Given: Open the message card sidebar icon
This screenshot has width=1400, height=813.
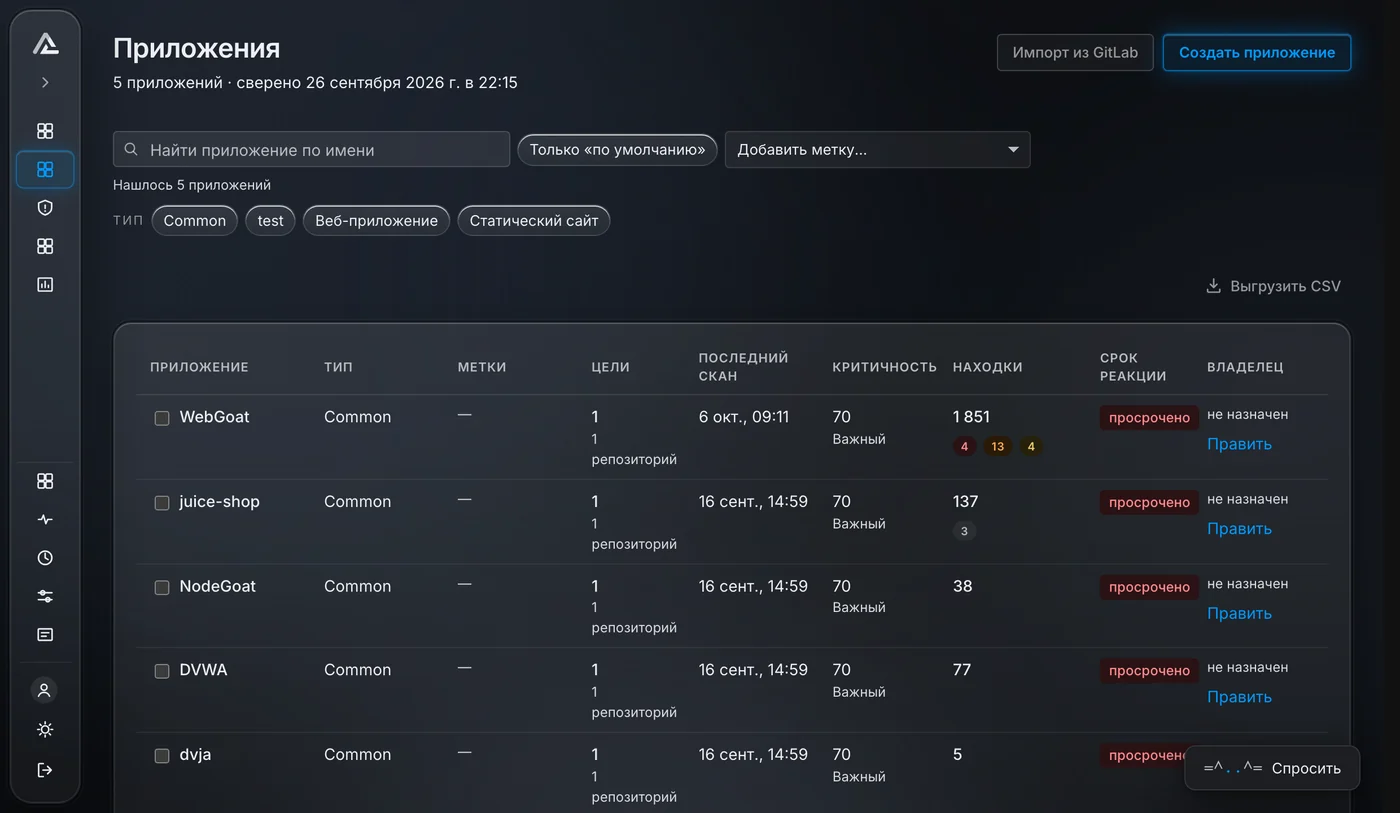Looking at the screenshot, I should 45,635.
